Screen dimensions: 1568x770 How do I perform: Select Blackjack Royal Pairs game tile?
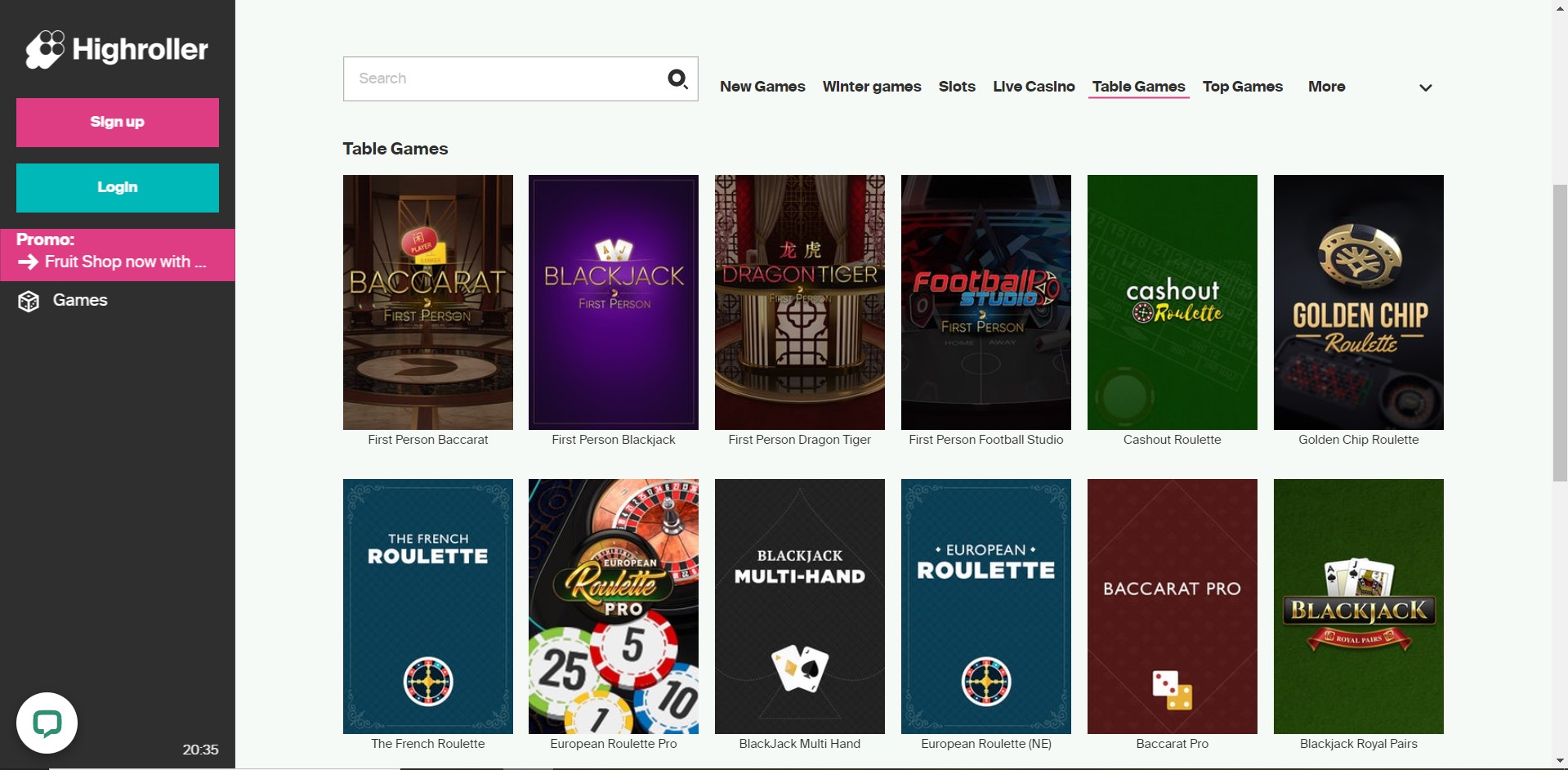[x=1358, y=607]
